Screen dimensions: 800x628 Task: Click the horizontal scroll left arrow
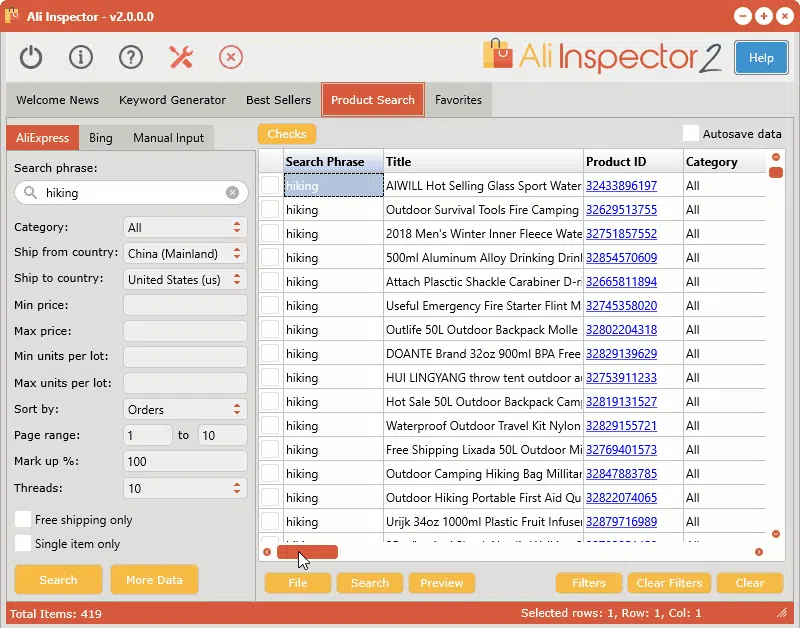click(x=267, y=552)
